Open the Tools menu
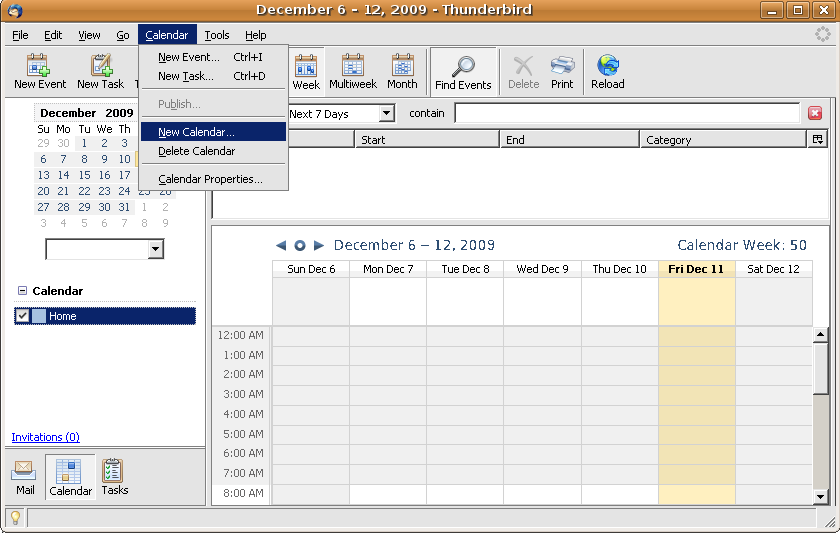The width and height of the screenshot is (840, 533). pyautogui.click(x=217, y=35)
